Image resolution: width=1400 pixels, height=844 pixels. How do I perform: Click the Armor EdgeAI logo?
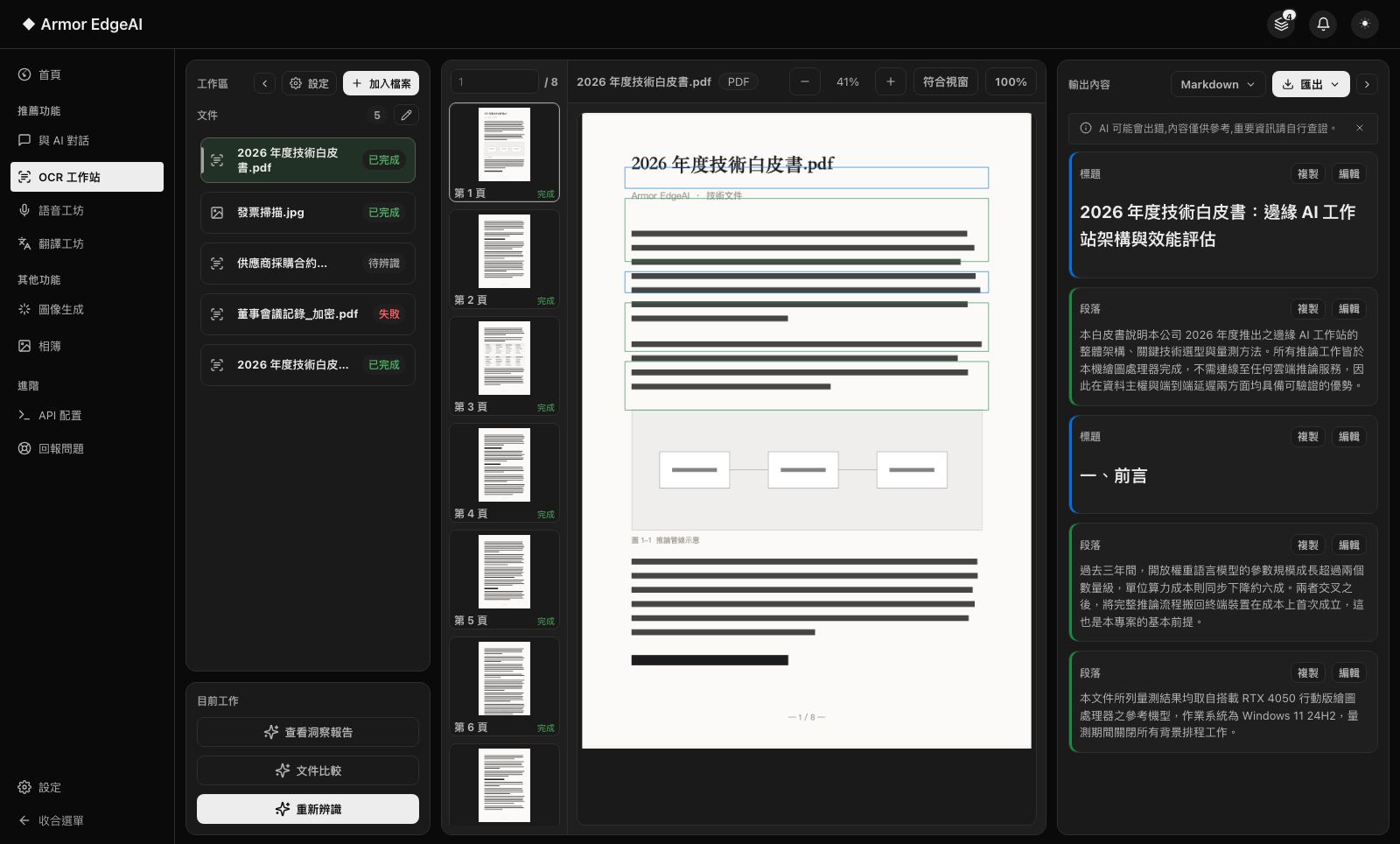tap(83, 24)
